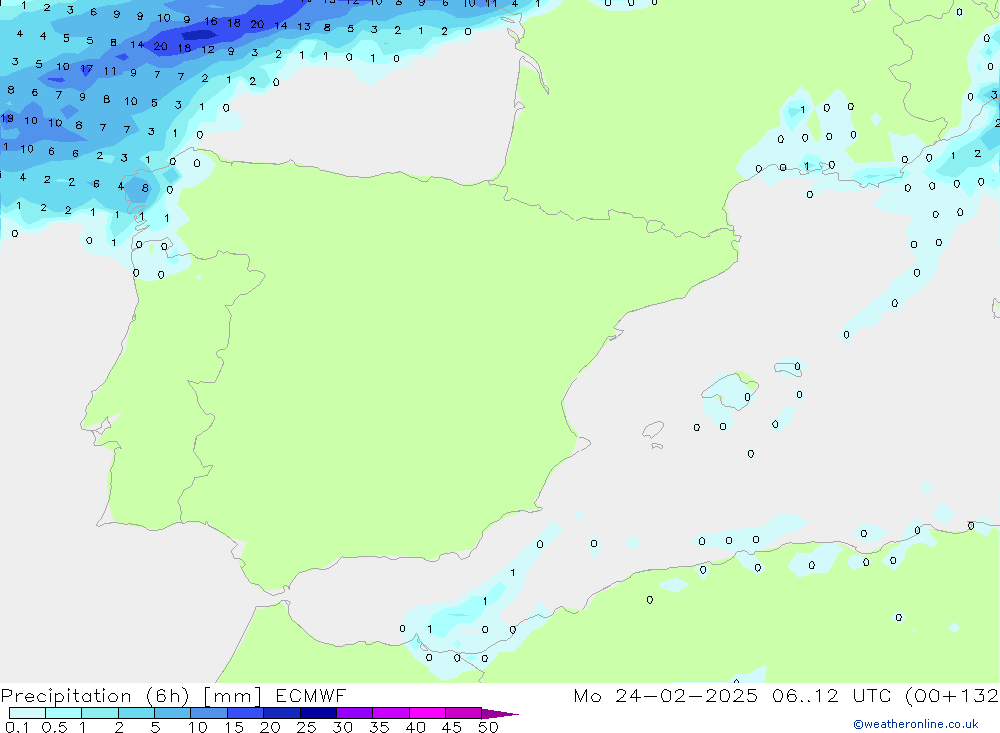The width and height of the screenshot is (1000, 733).
Task: Click the "40" legend scale label
Action: pyautogui.click(x=415, y=727)
